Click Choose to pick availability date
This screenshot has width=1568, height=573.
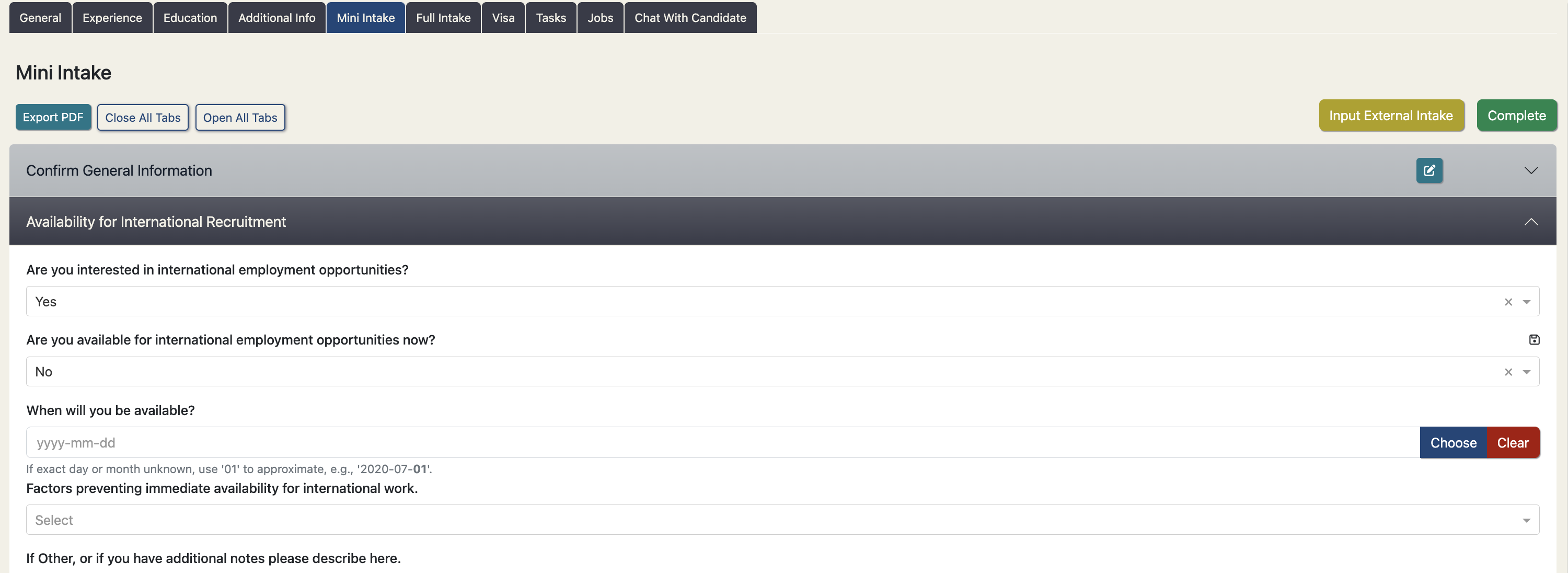[1453, 443]
